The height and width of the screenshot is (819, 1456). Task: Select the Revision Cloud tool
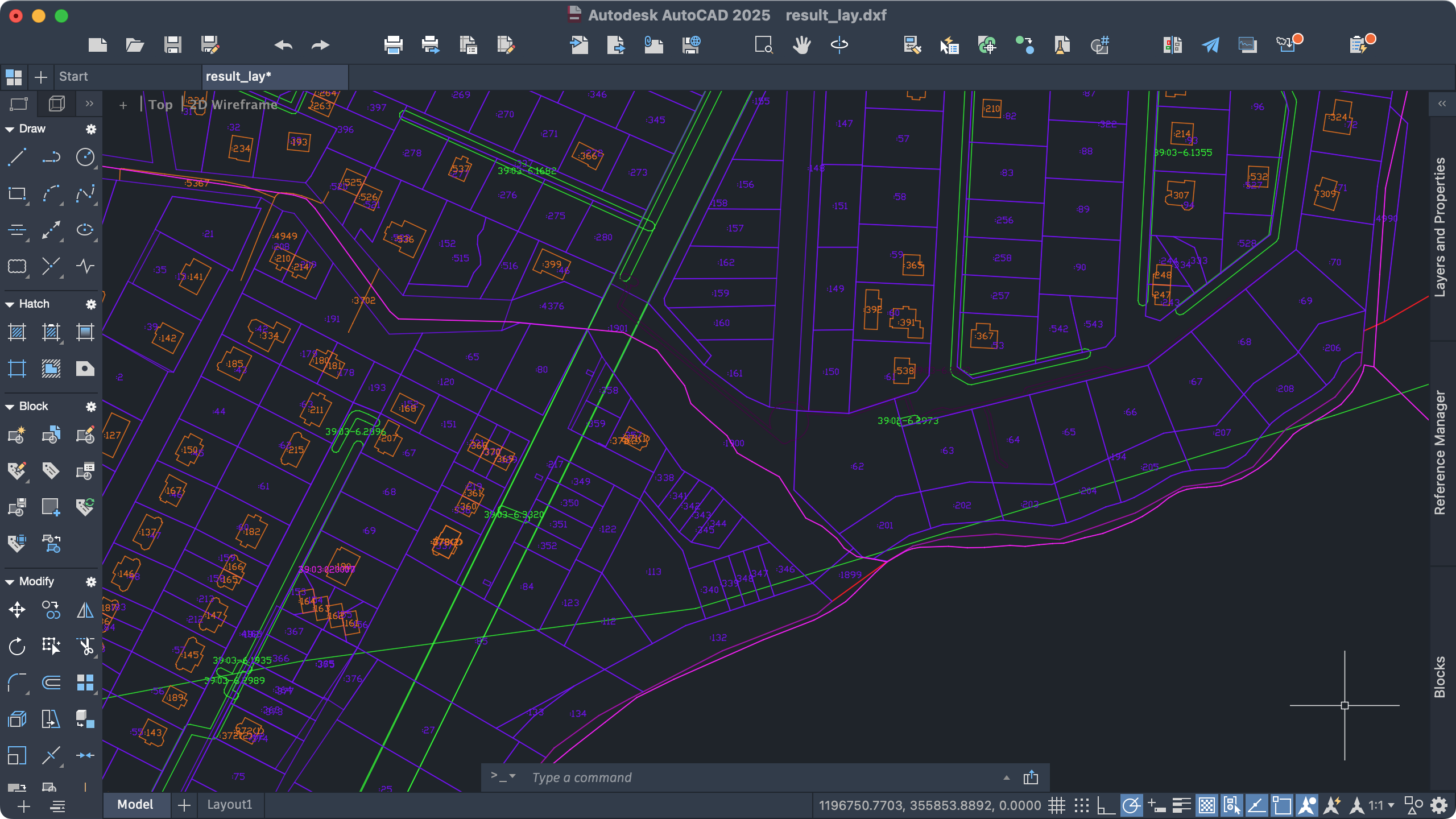[17, 266]
